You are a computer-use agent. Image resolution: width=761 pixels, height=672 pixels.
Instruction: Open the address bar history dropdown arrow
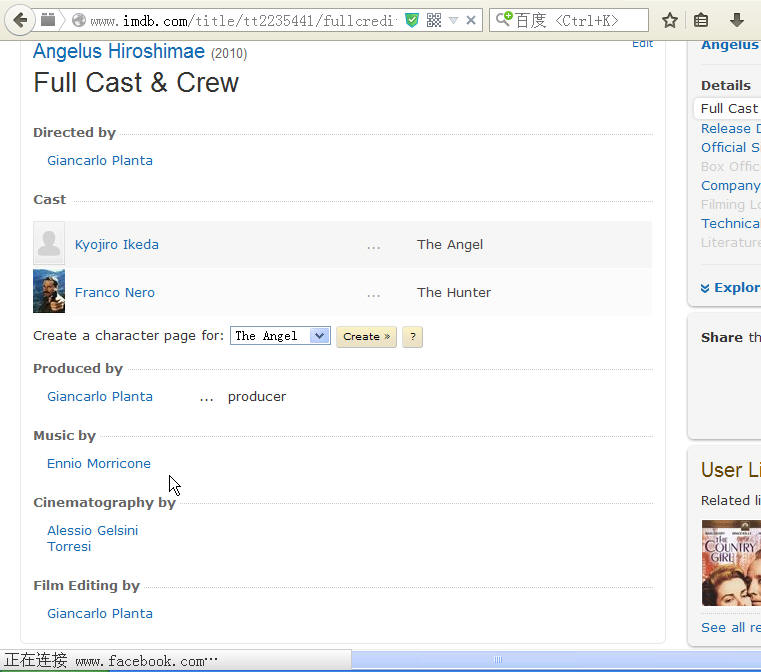click(x=453, y=20)
